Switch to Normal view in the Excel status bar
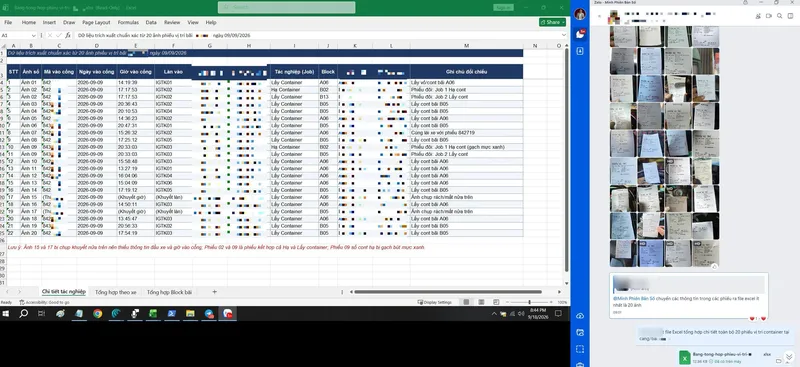This screenshot has width=800, height=367. (x=466, y=302)
